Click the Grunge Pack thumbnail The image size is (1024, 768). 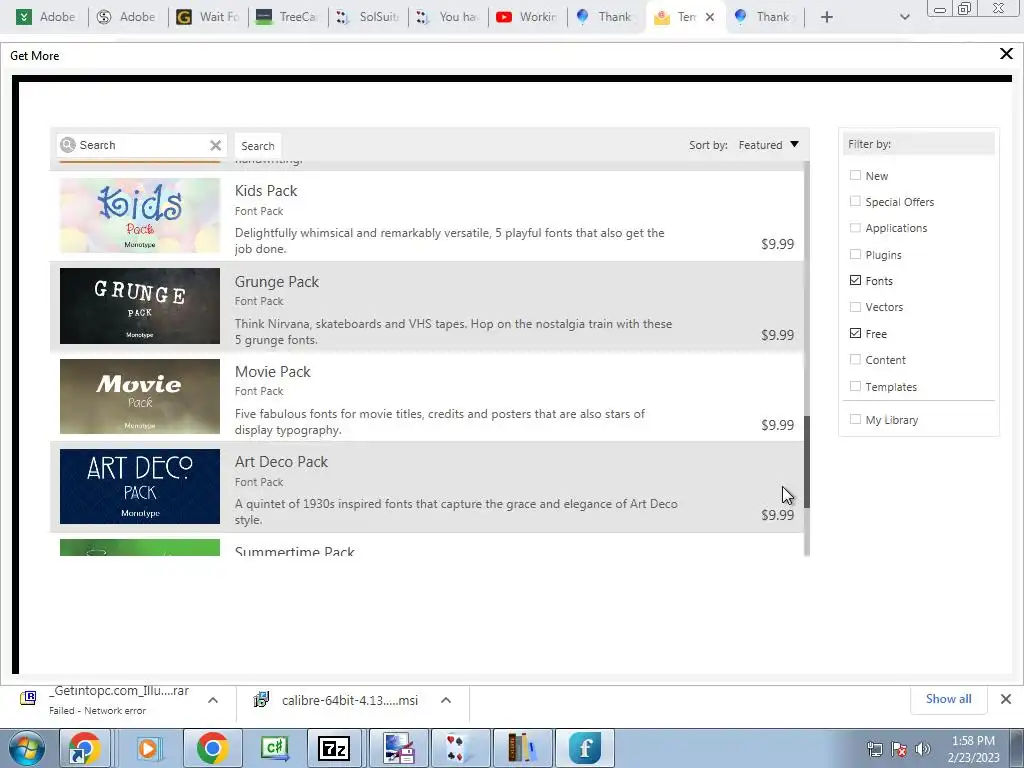[140, 306]
